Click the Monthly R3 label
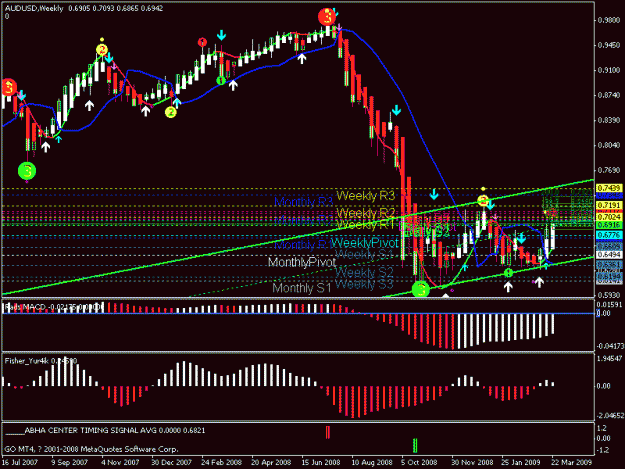Image resolution: width=625 pixels, height=469 pixels. point(303,202)
